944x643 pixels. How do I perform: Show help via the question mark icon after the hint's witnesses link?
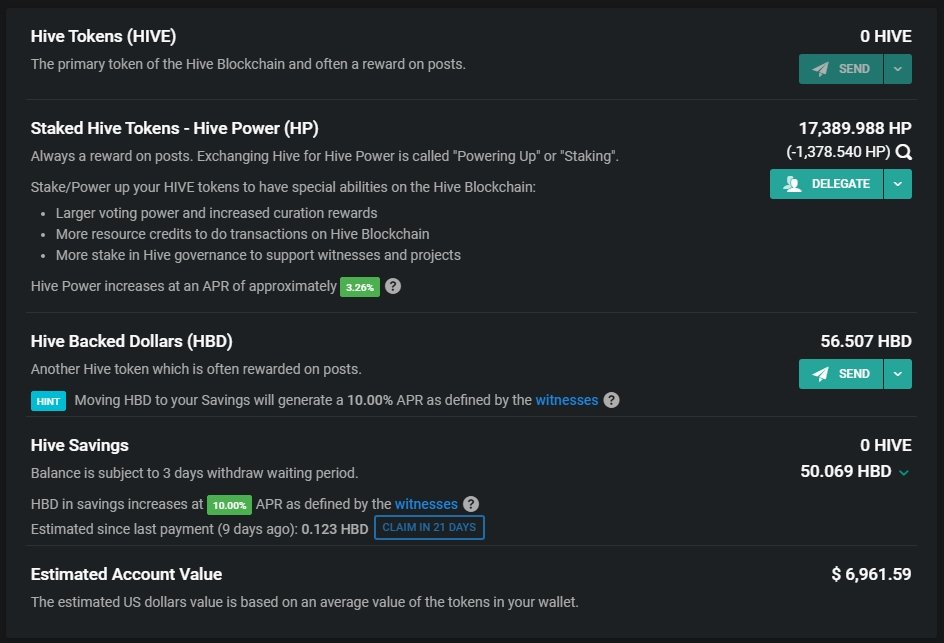[x=611, y=400]
